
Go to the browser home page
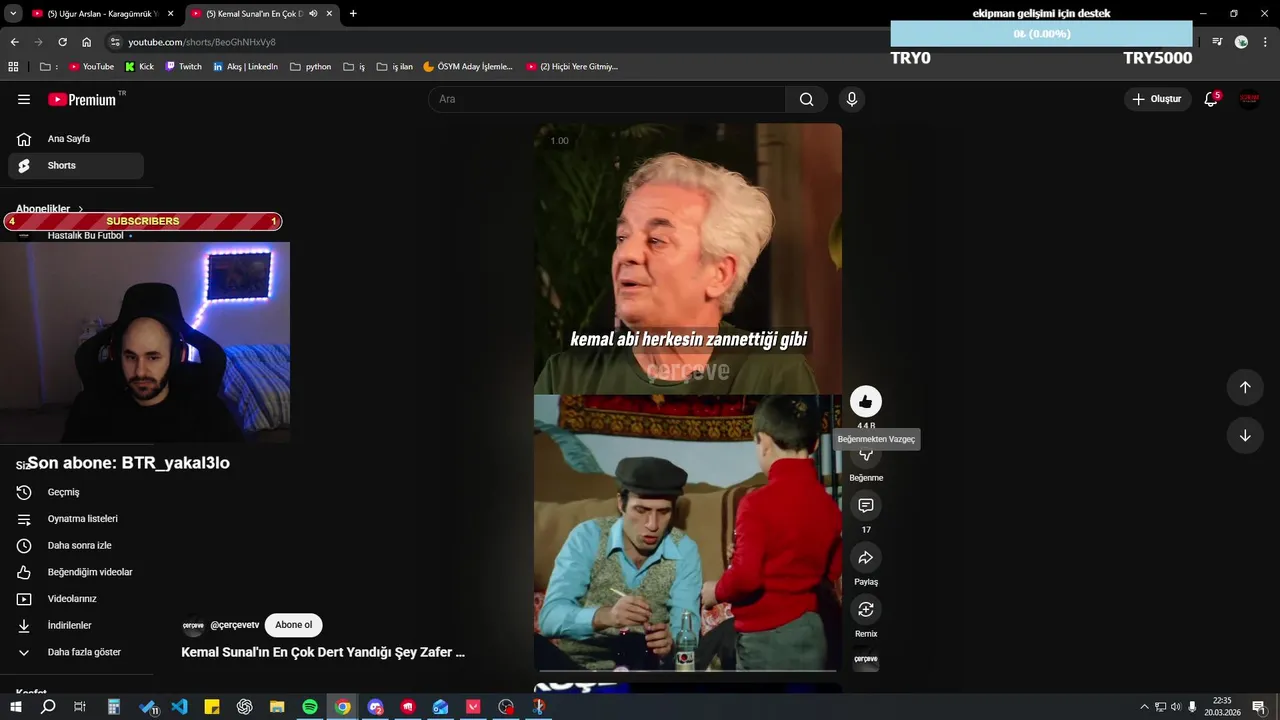87,42
